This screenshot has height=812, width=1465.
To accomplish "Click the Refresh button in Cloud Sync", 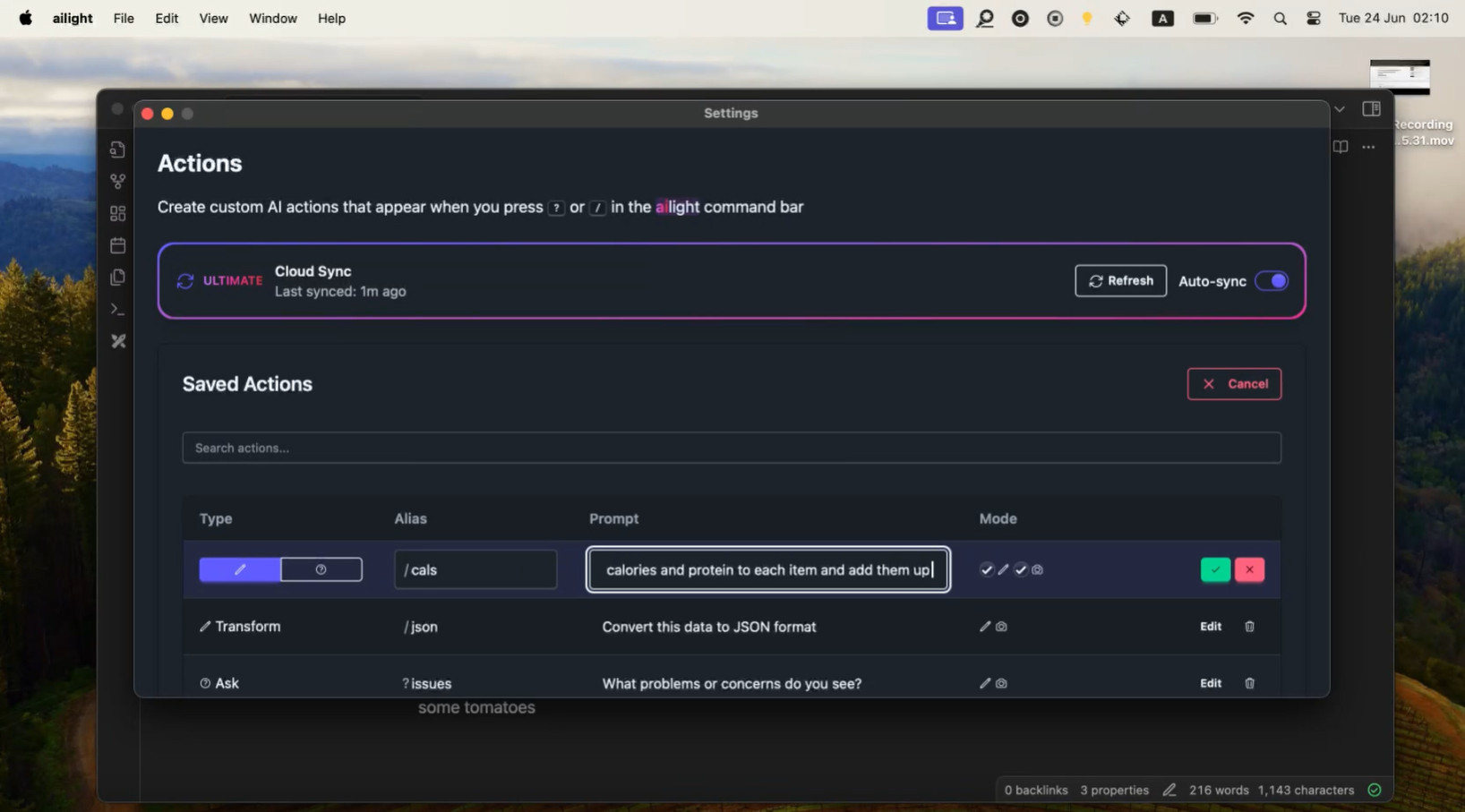I will point(1121,281).
